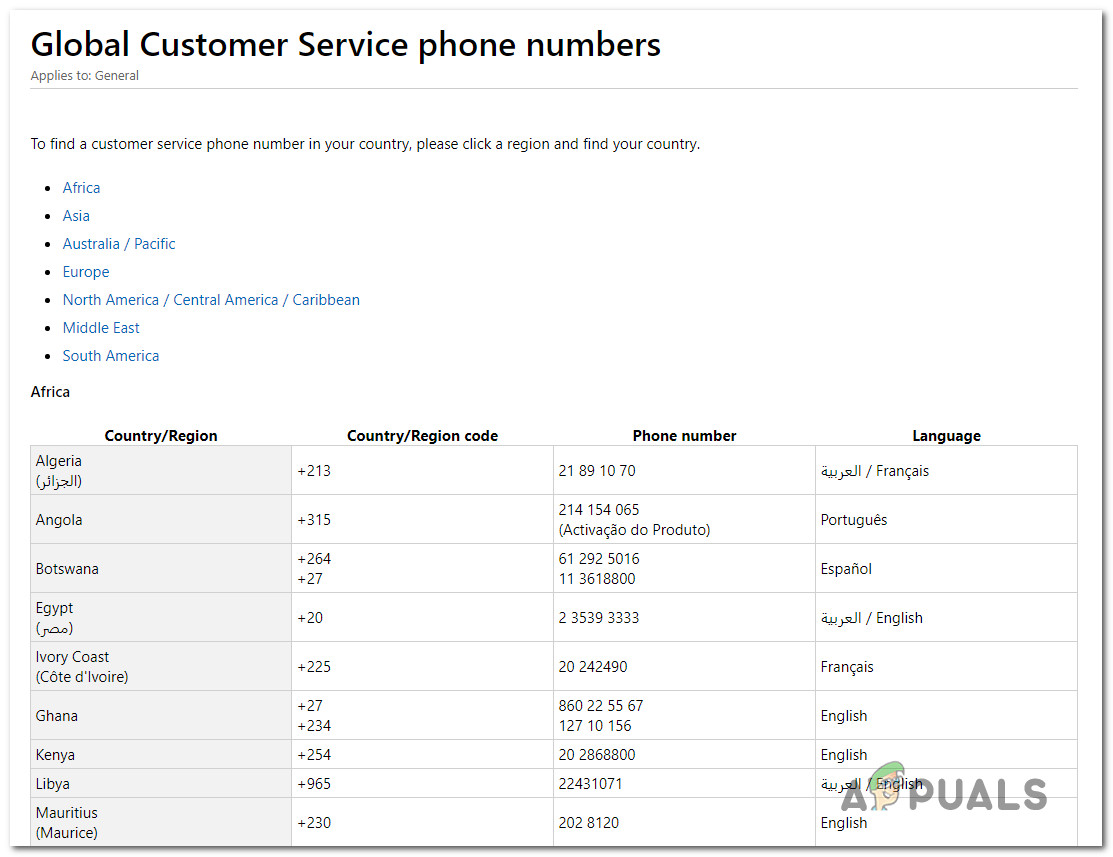Click the Português language cell for Angola
Image resolution: width=1113 pixels, height=857 pixels.
click(854, 520)
